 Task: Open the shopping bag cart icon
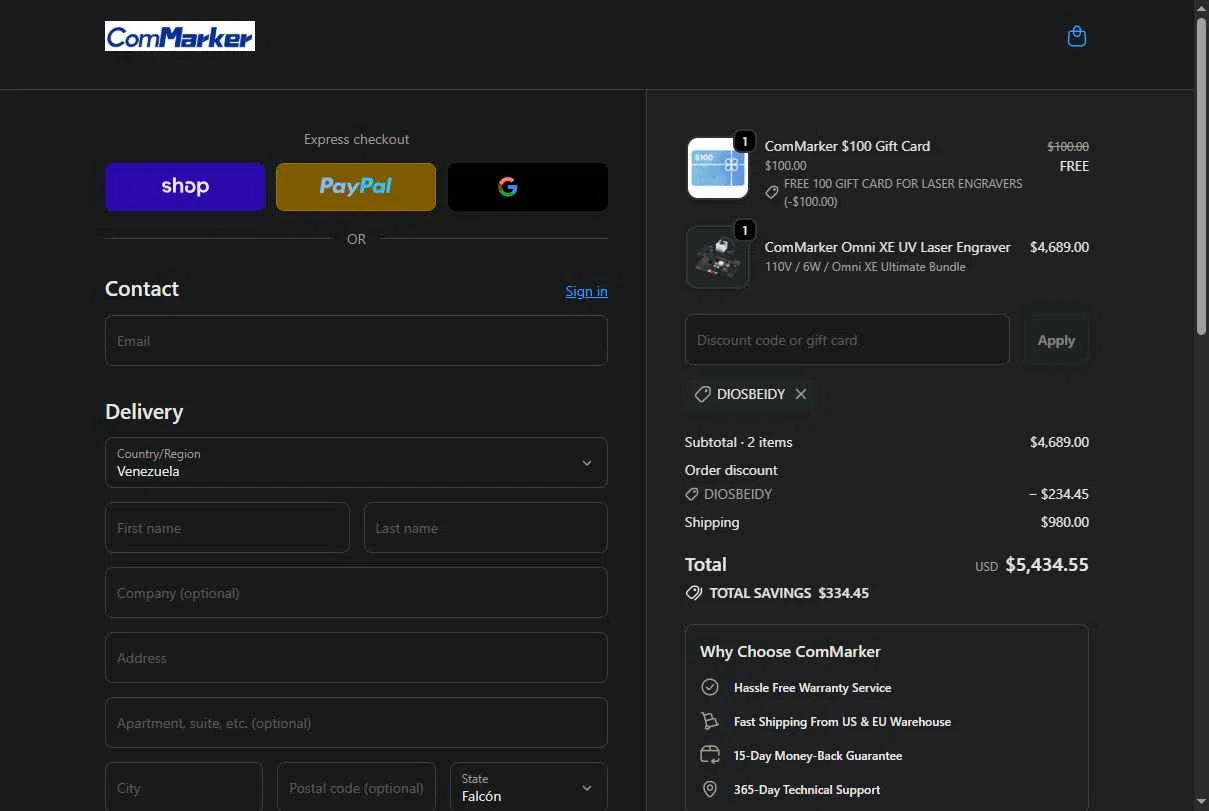pos(1076,37)
